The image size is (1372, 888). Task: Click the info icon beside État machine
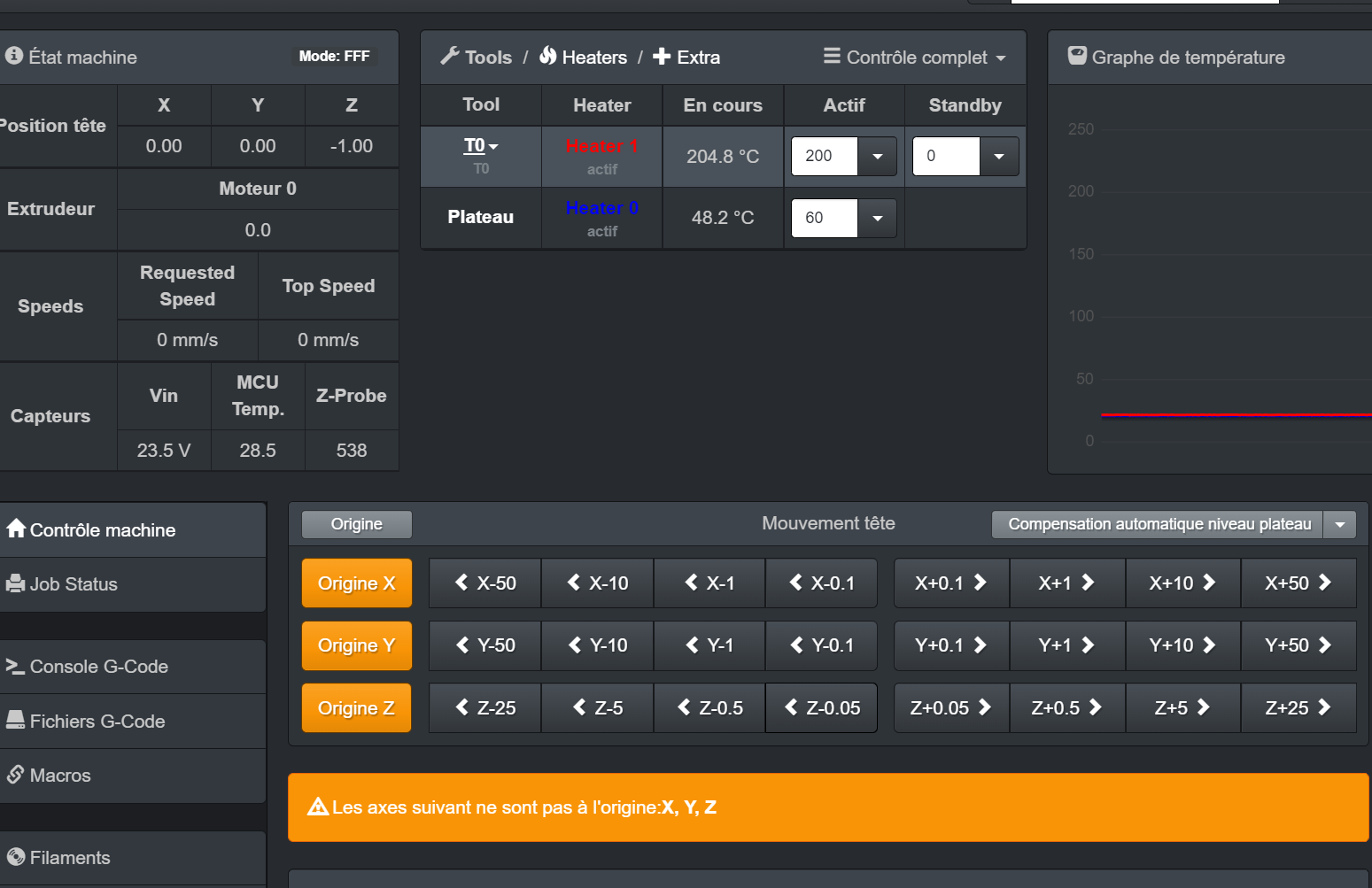pyautogui.click(x=14, y=56)
